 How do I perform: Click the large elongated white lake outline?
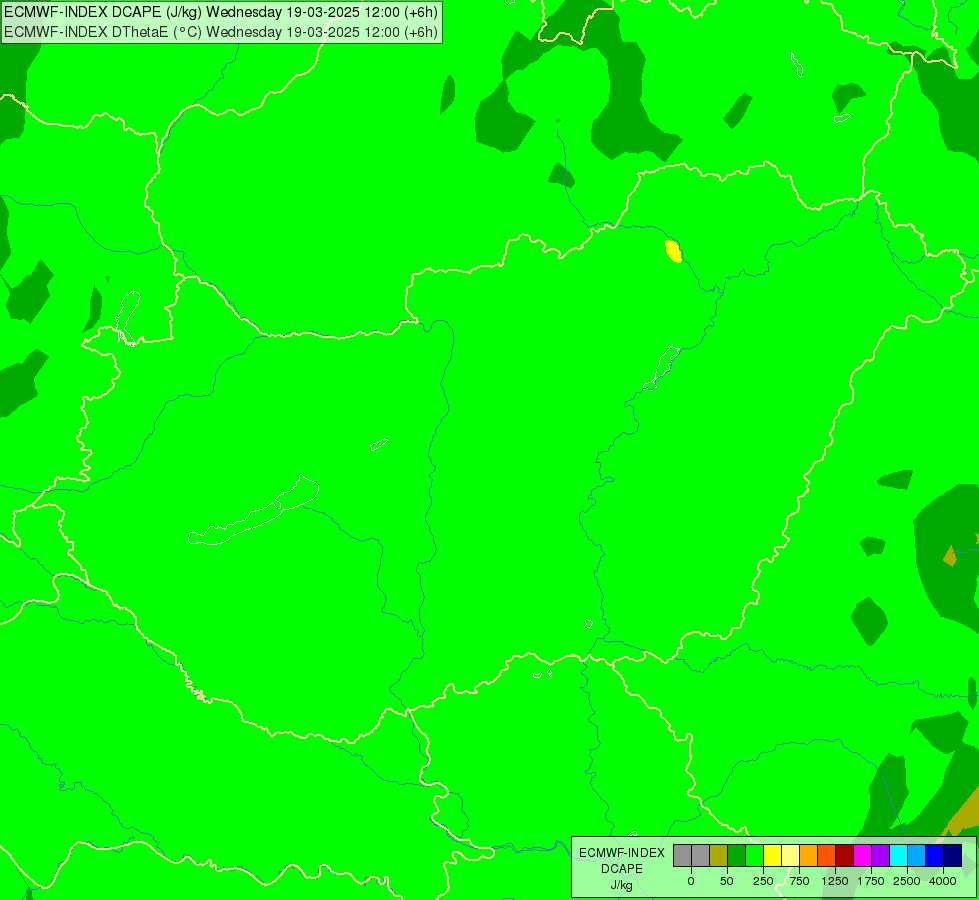tap(254, 510)
